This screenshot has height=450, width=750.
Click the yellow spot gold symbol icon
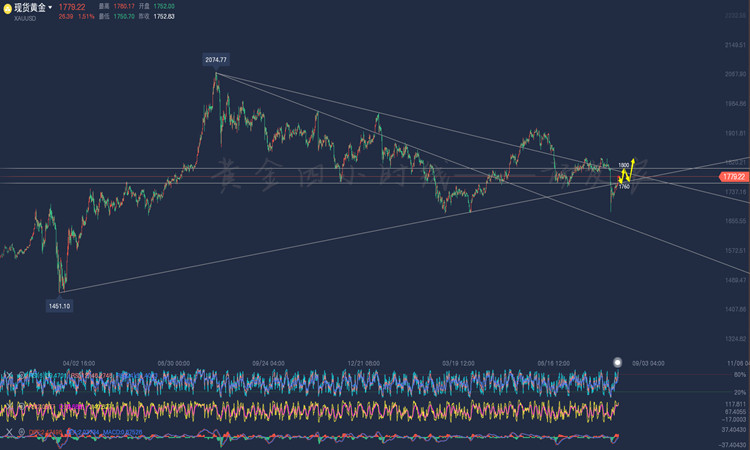7,9
